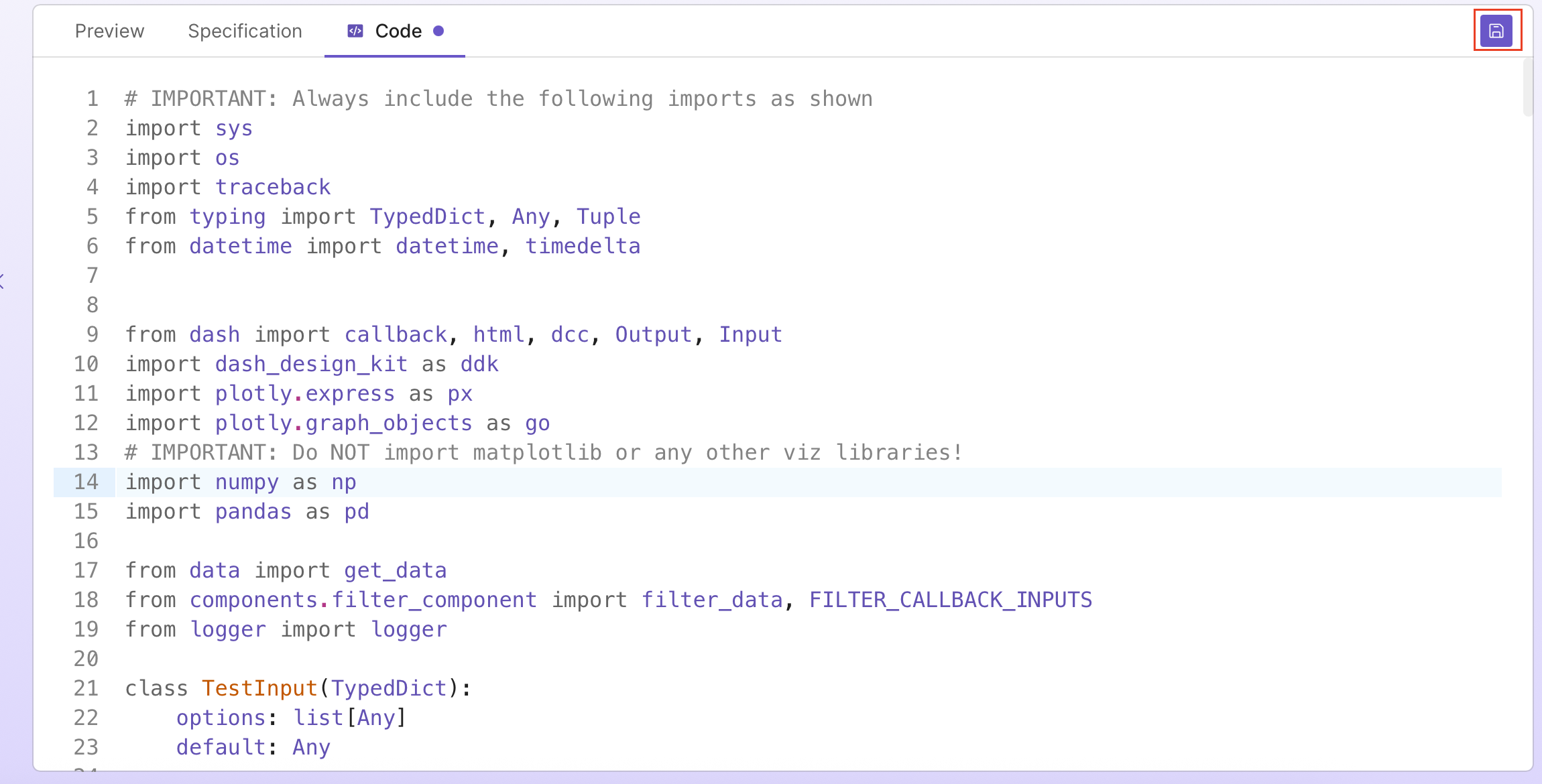Click get_data in the data import line

click(395, 570)
